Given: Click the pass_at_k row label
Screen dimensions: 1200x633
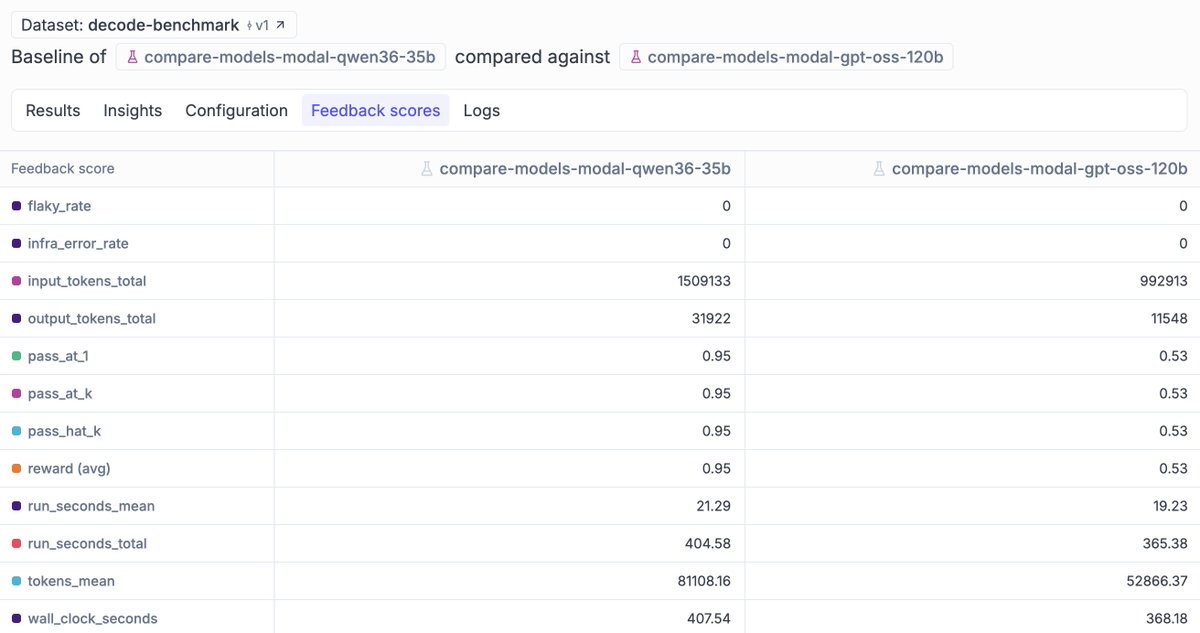Looking at the screenshot, I should click(x=60, y=394).
